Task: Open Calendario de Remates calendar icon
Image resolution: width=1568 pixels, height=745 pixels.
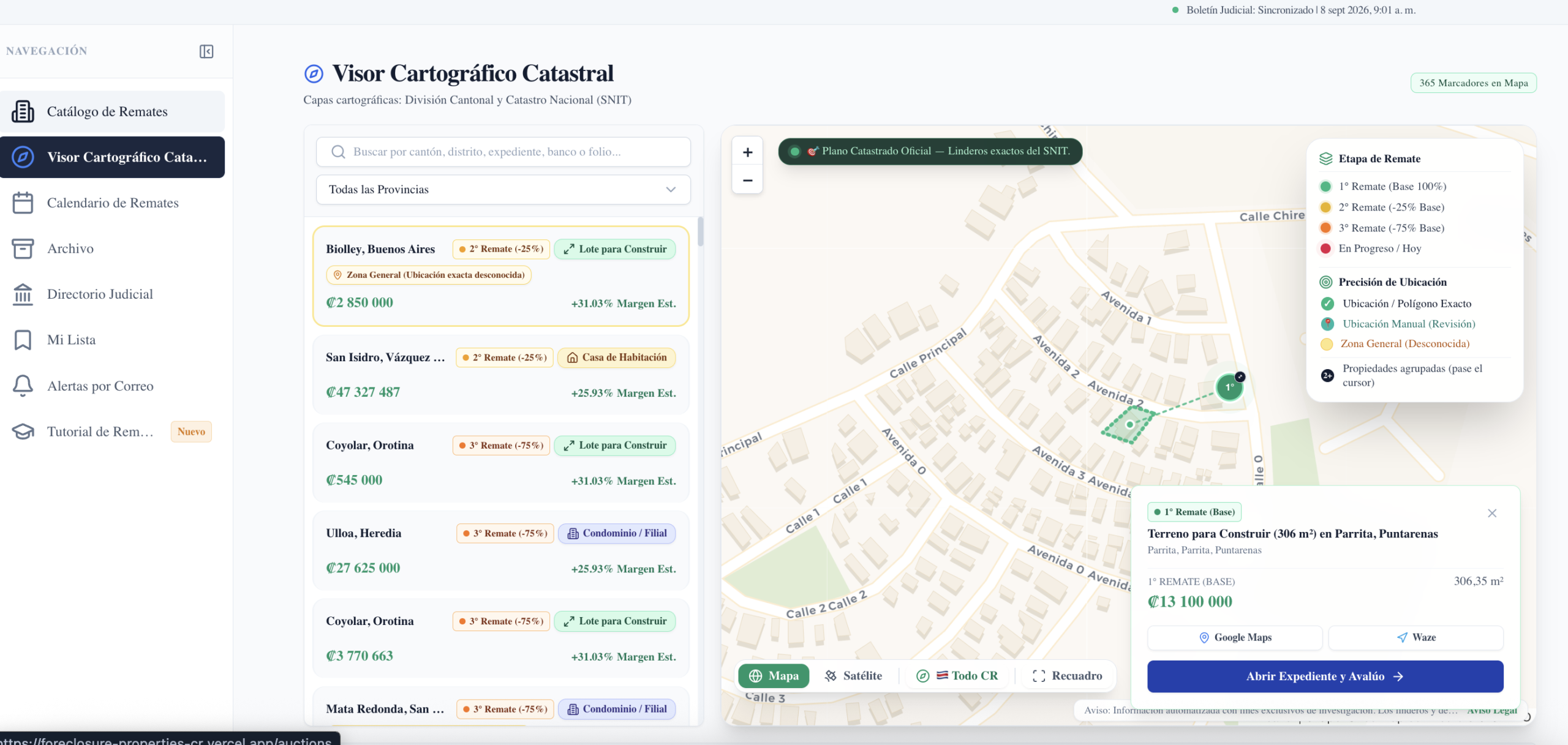Action: pyautogui.click(x=23, y=203)
